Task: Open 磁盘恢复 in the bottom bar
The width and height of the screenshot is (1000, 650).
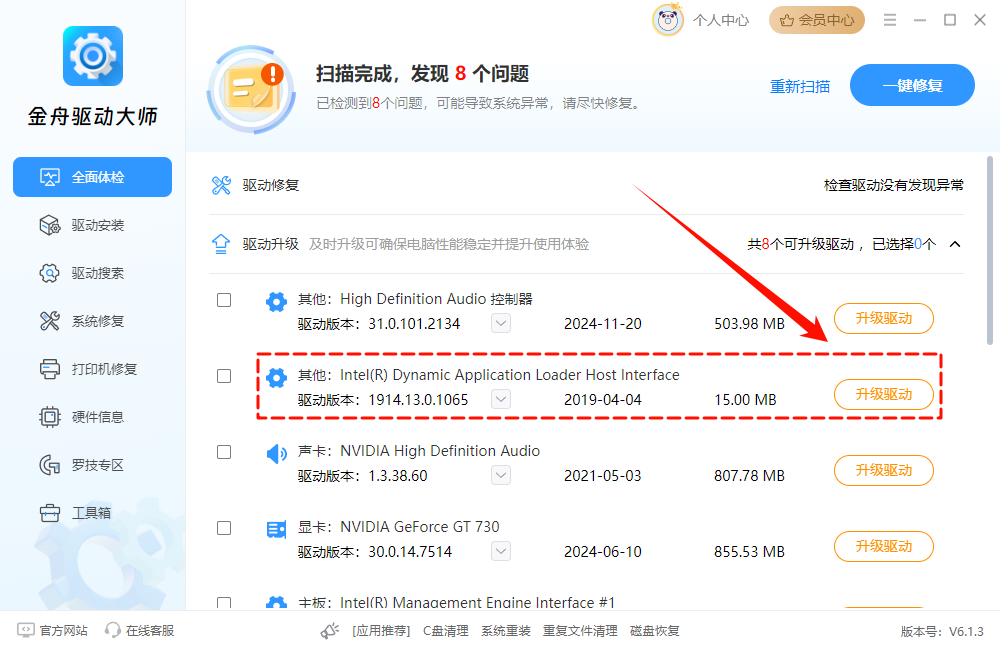Action: pyautogui.click(x=654, y=631)
